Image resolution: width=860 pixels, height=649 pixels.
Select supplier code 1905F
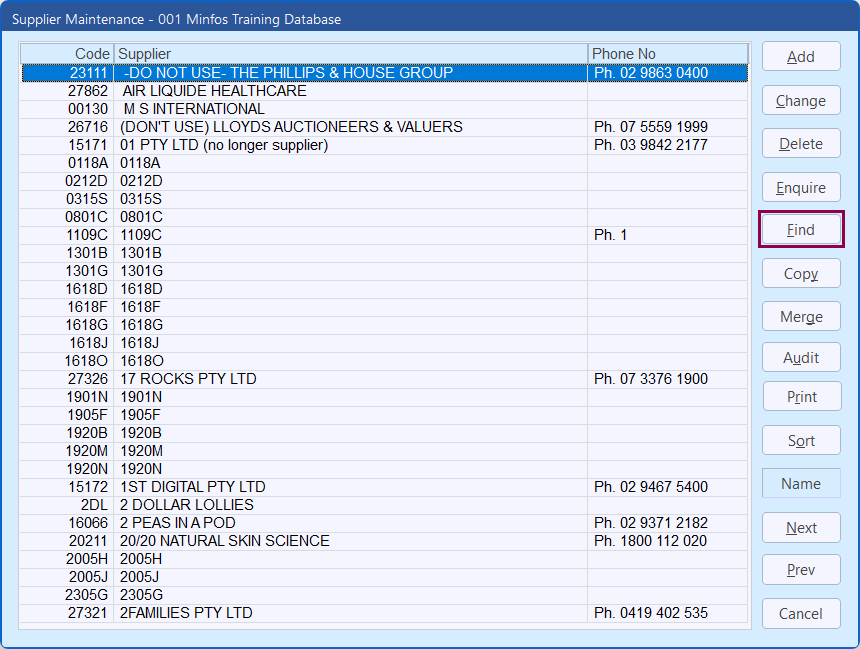(384, 415)
